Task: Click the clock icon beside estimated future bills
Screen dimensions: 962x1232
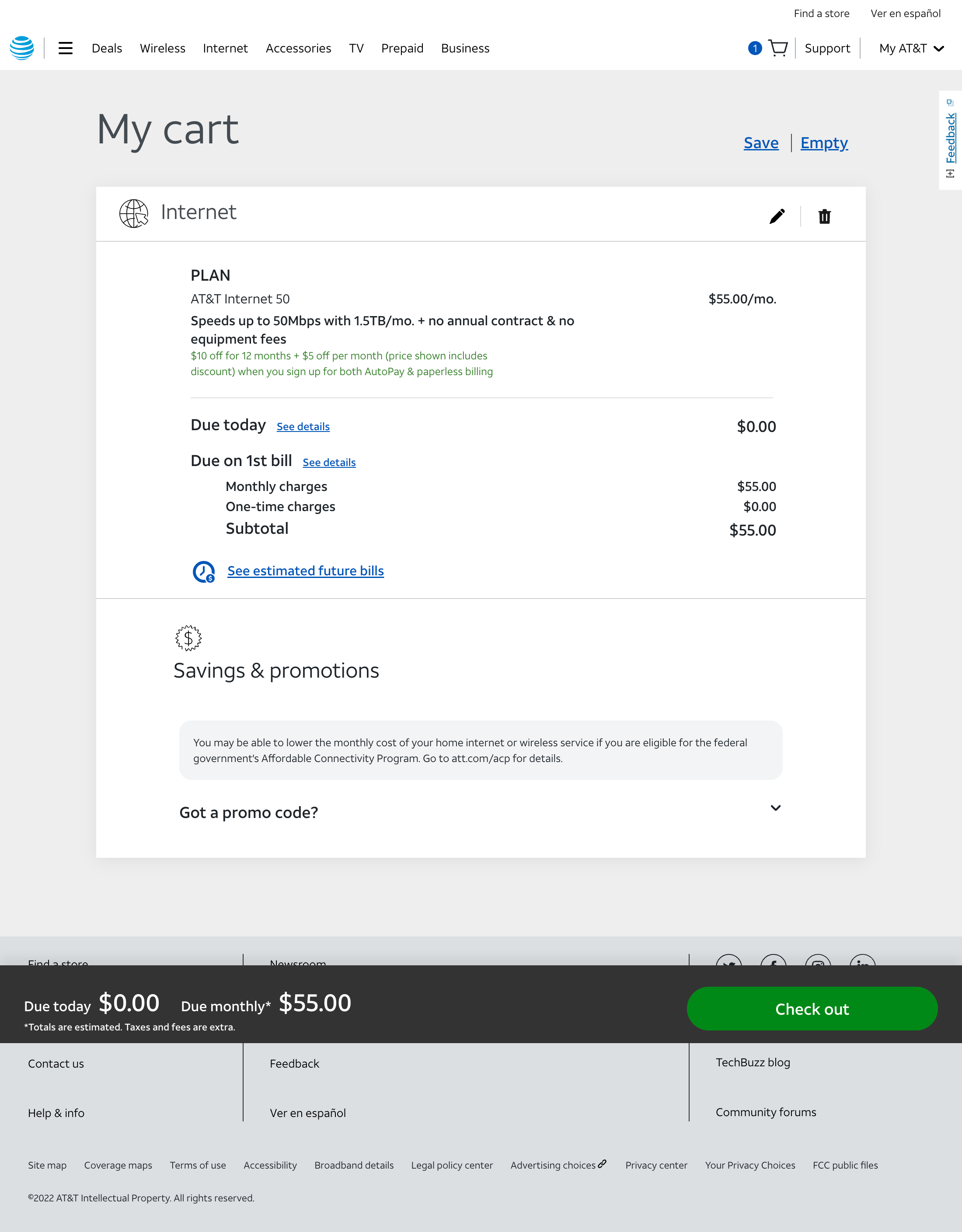Action: point(203,571)
